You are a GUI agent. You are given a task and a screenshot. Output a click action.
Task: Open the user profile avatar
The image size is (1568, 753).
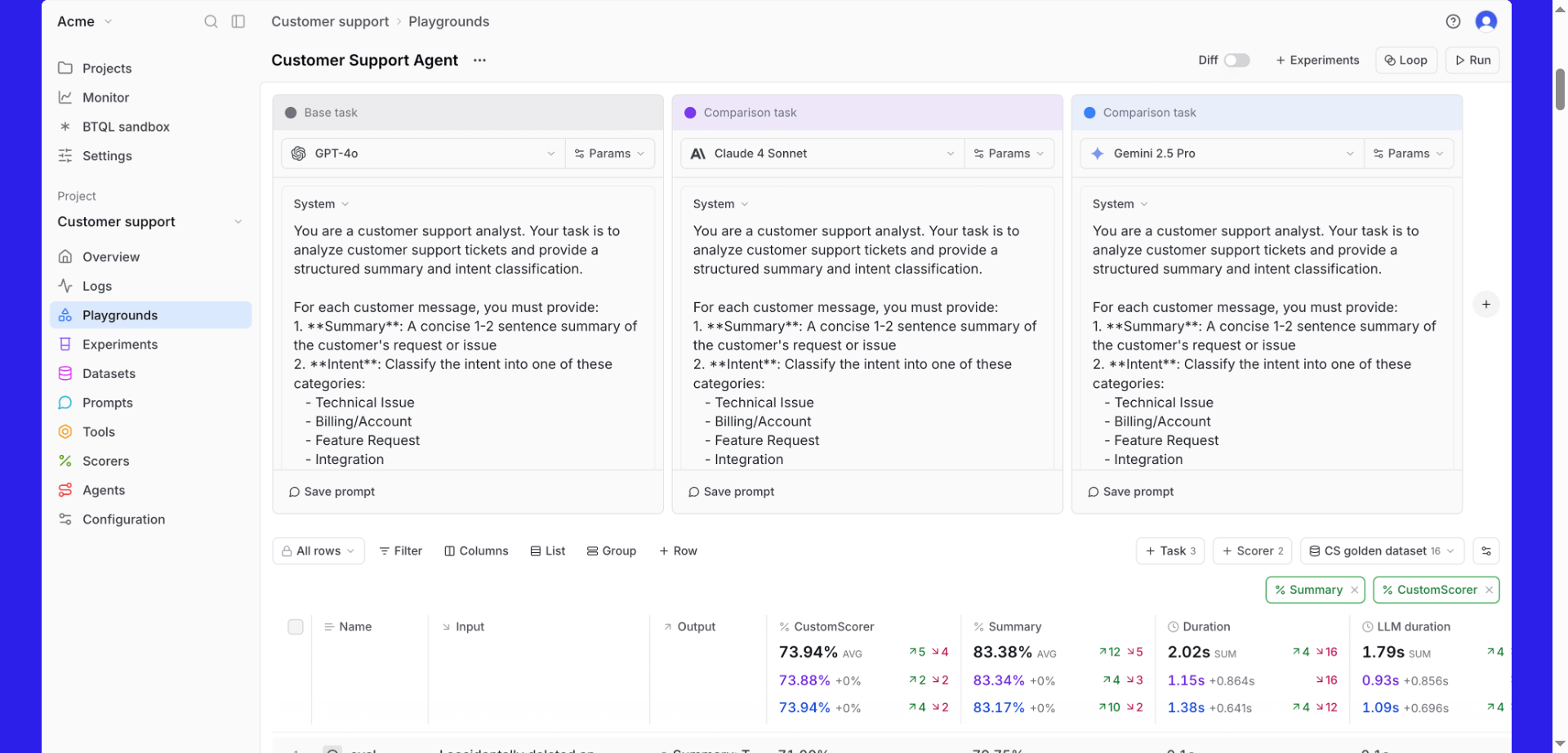pyautogui.click(x=1486, y=21)
